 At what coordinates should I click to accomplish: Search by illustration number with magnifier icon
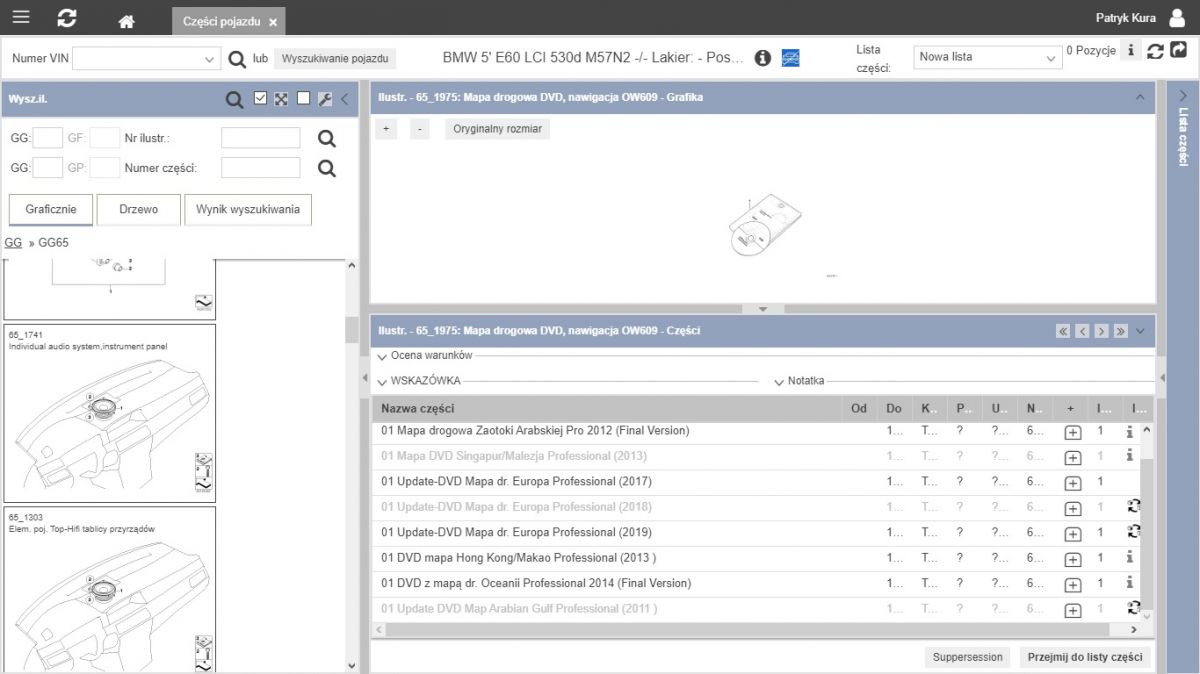(x=327, y=138)
